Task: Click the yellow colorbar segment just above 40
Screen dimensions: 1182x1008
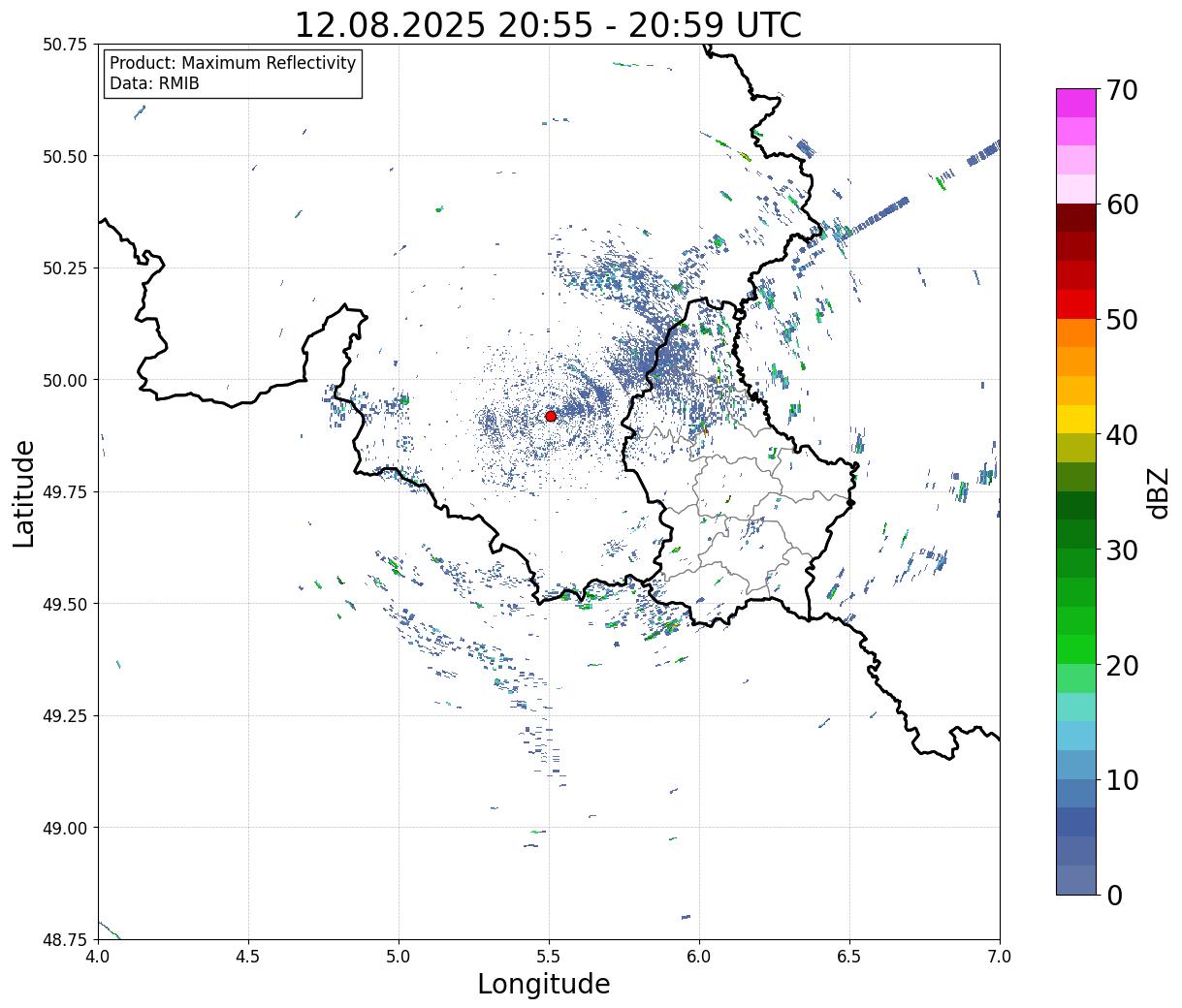Action: pos(1076,419)
